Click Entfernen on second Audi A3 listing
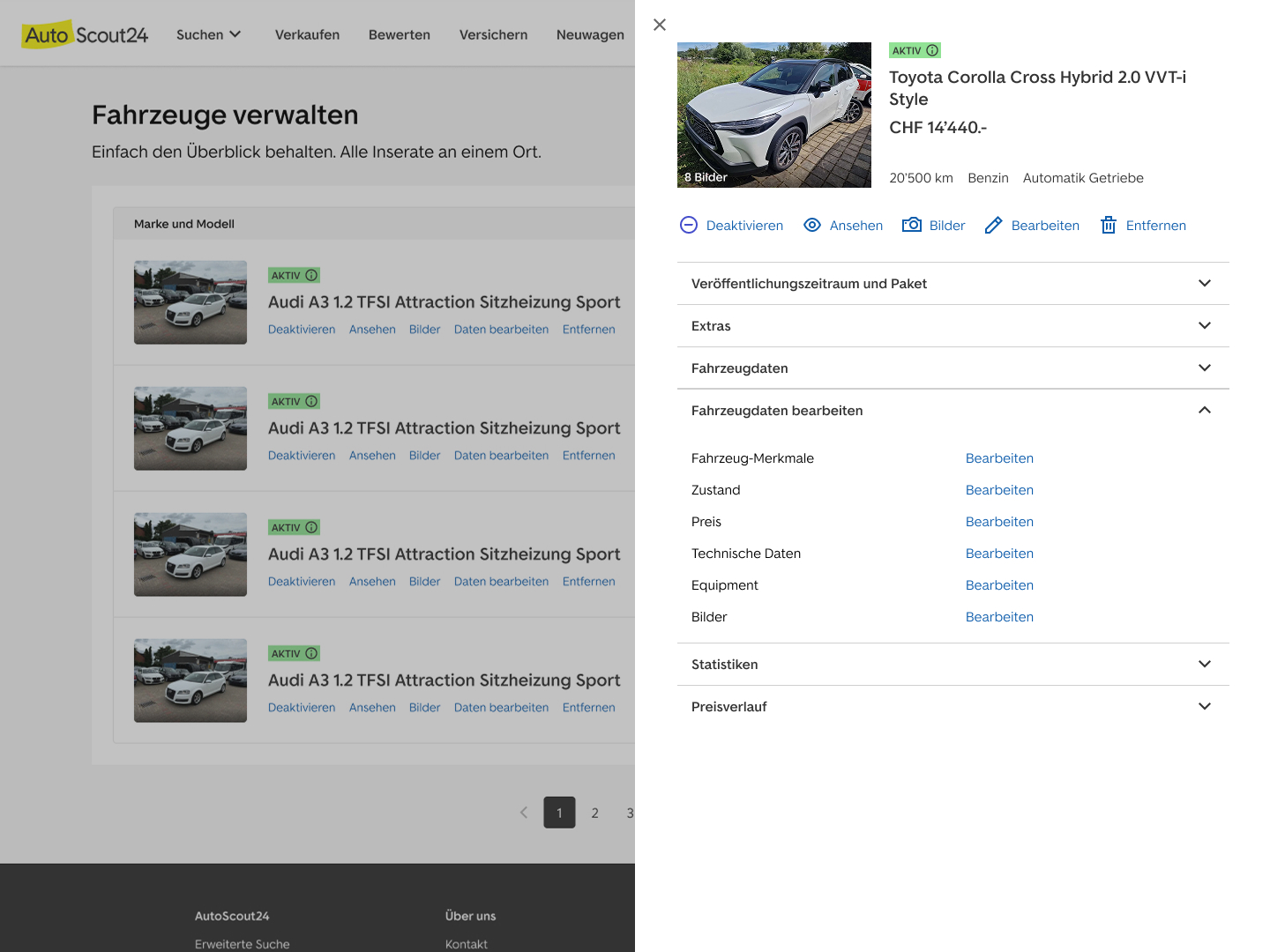The width and height of the screenshot is (1270, 952). click(x=589, y=456)
